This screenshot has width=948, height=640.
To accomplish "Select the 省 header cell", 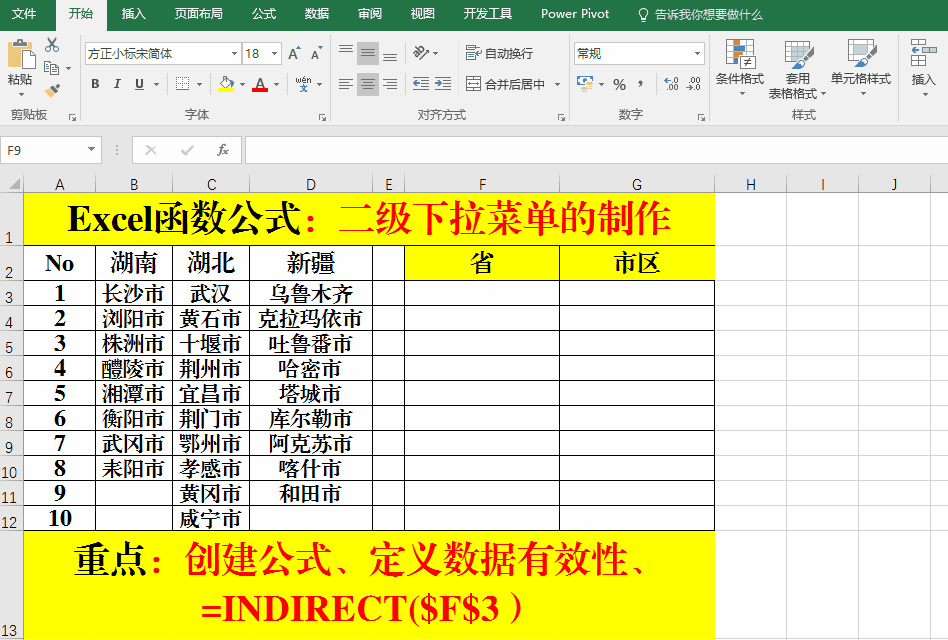I will [x=482, y=263].
